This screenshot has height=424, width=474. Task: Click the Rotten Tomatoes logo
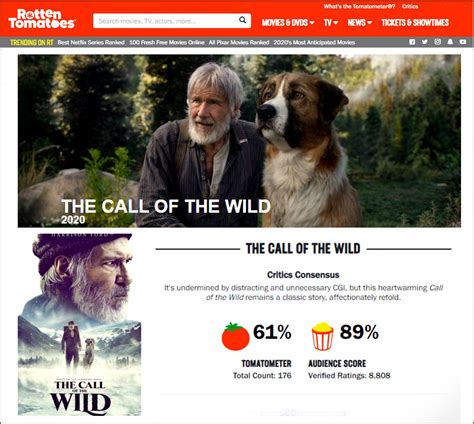(42, 19)
